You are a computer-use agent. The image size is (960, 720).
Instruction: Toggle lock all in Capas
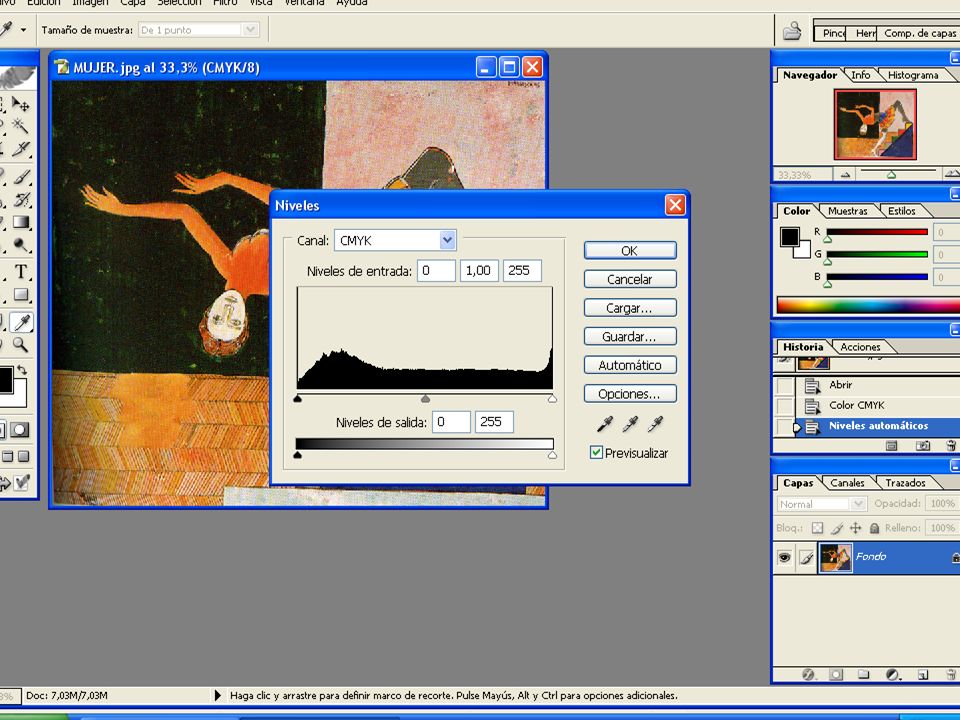[874, 528]
